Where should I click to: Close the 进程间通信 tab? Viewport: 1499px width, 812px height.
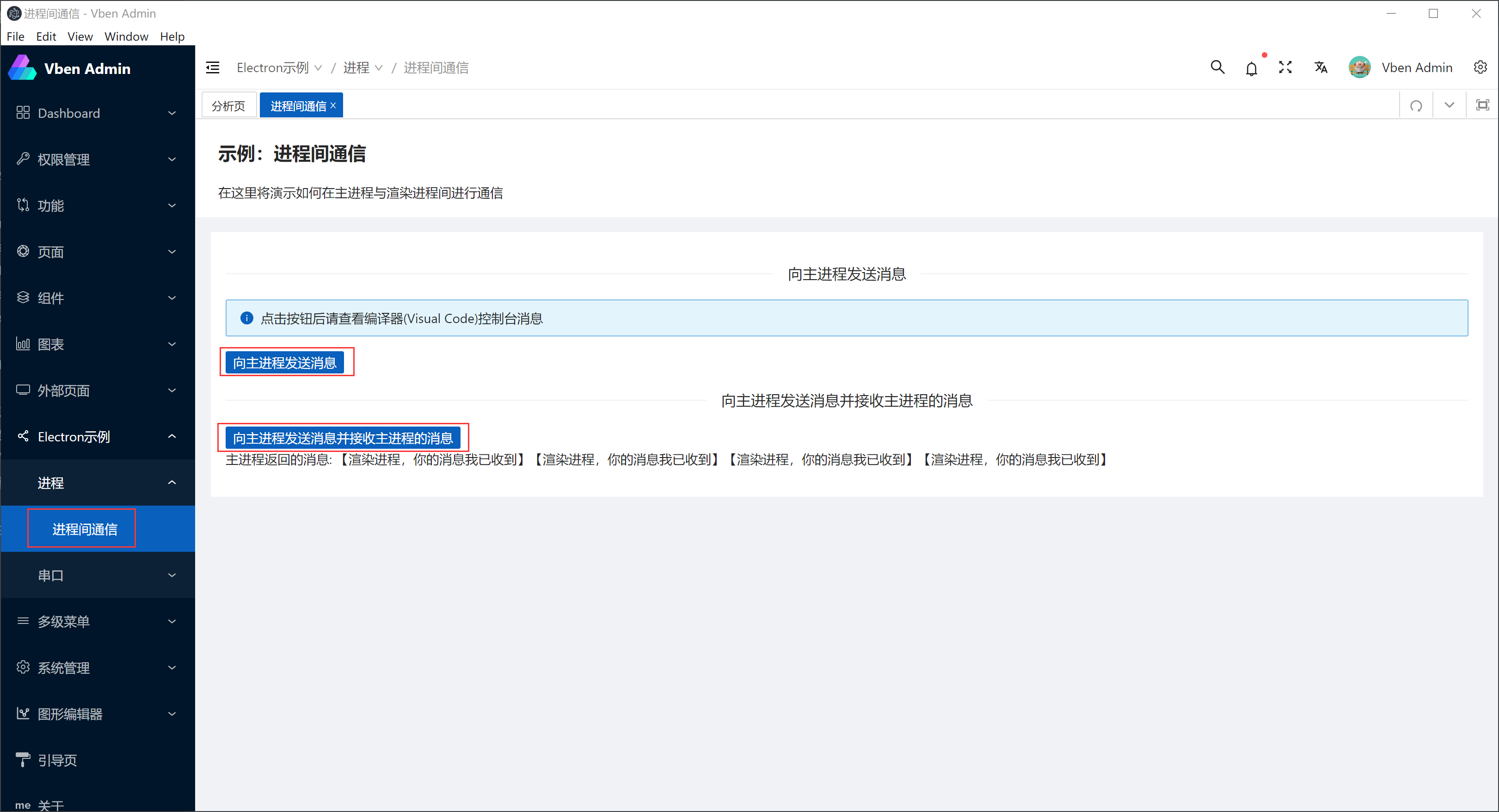pyautogui.click(x=333, y=105)
